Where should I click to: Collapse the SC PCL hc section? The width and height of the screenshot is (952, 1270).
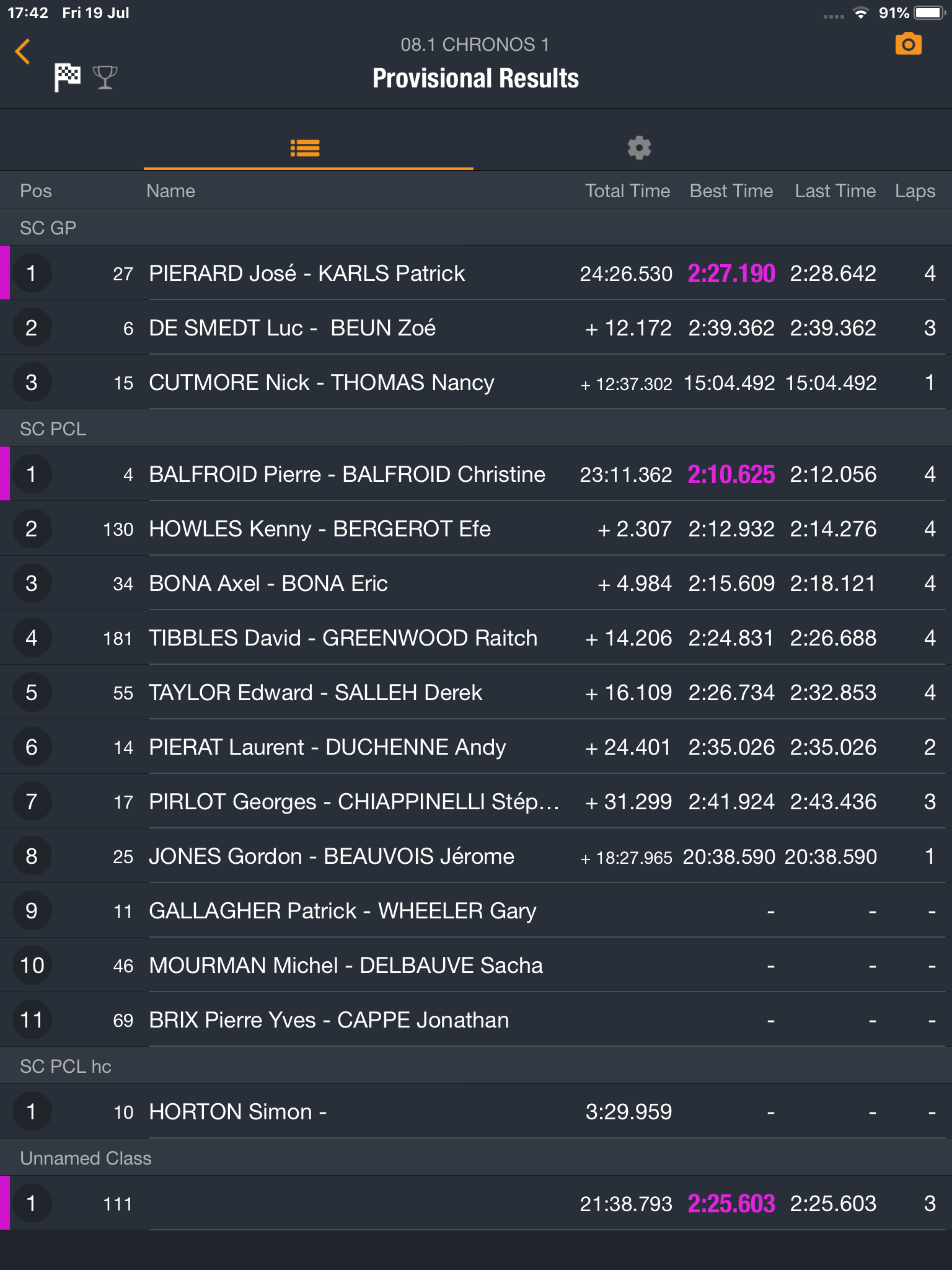tap(476, 1066)
